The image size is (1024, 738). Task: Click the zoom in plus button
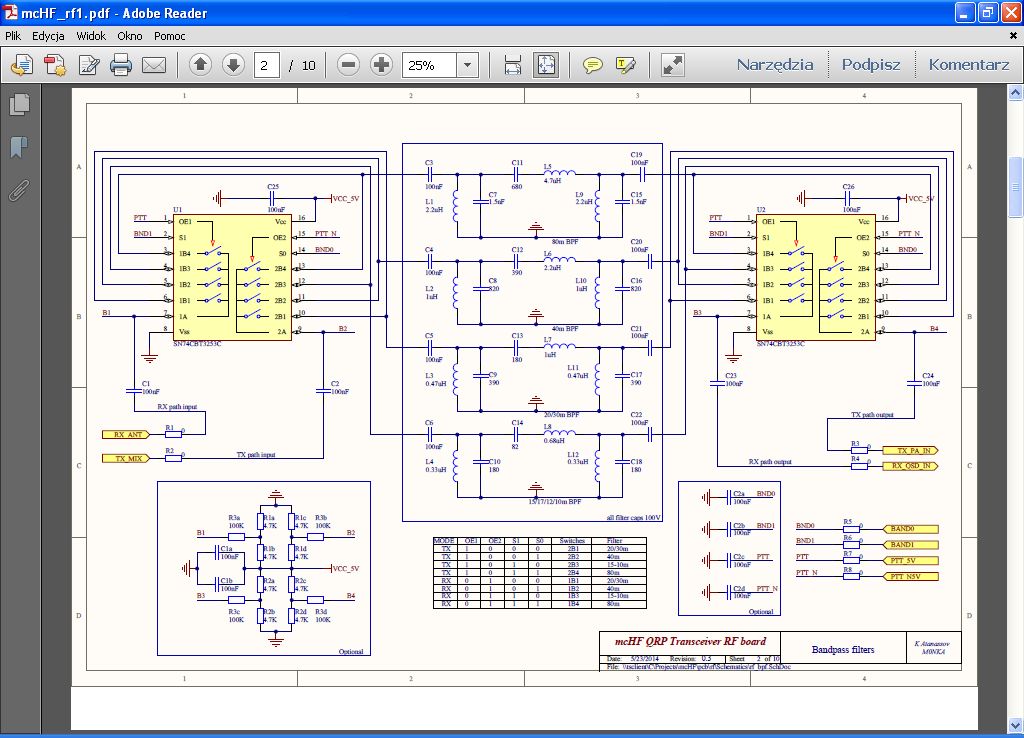(x=381, y=66)
